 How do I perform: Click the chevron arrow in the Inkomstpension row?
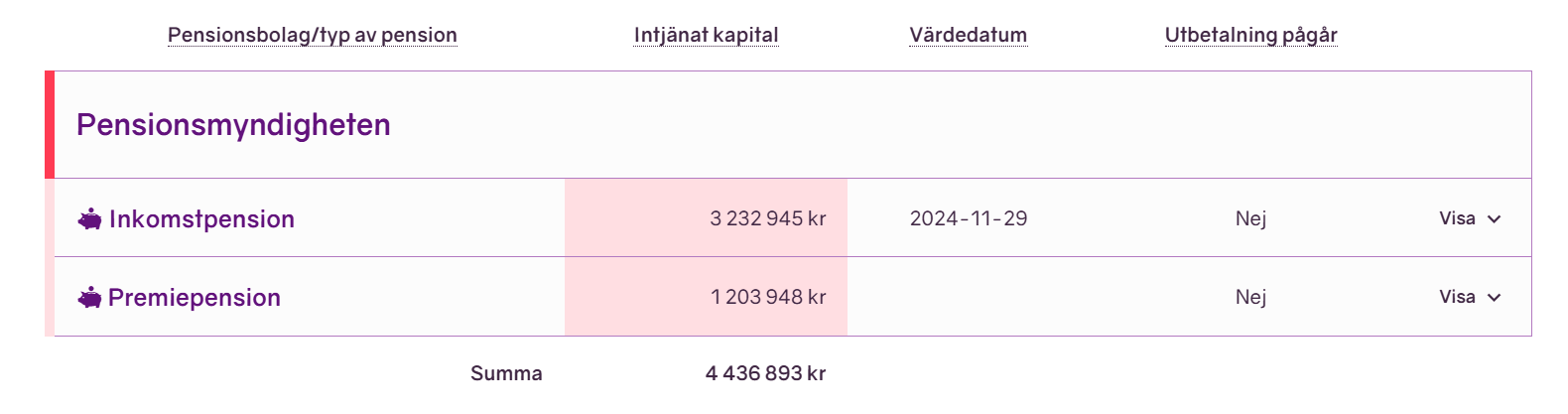1495,219
